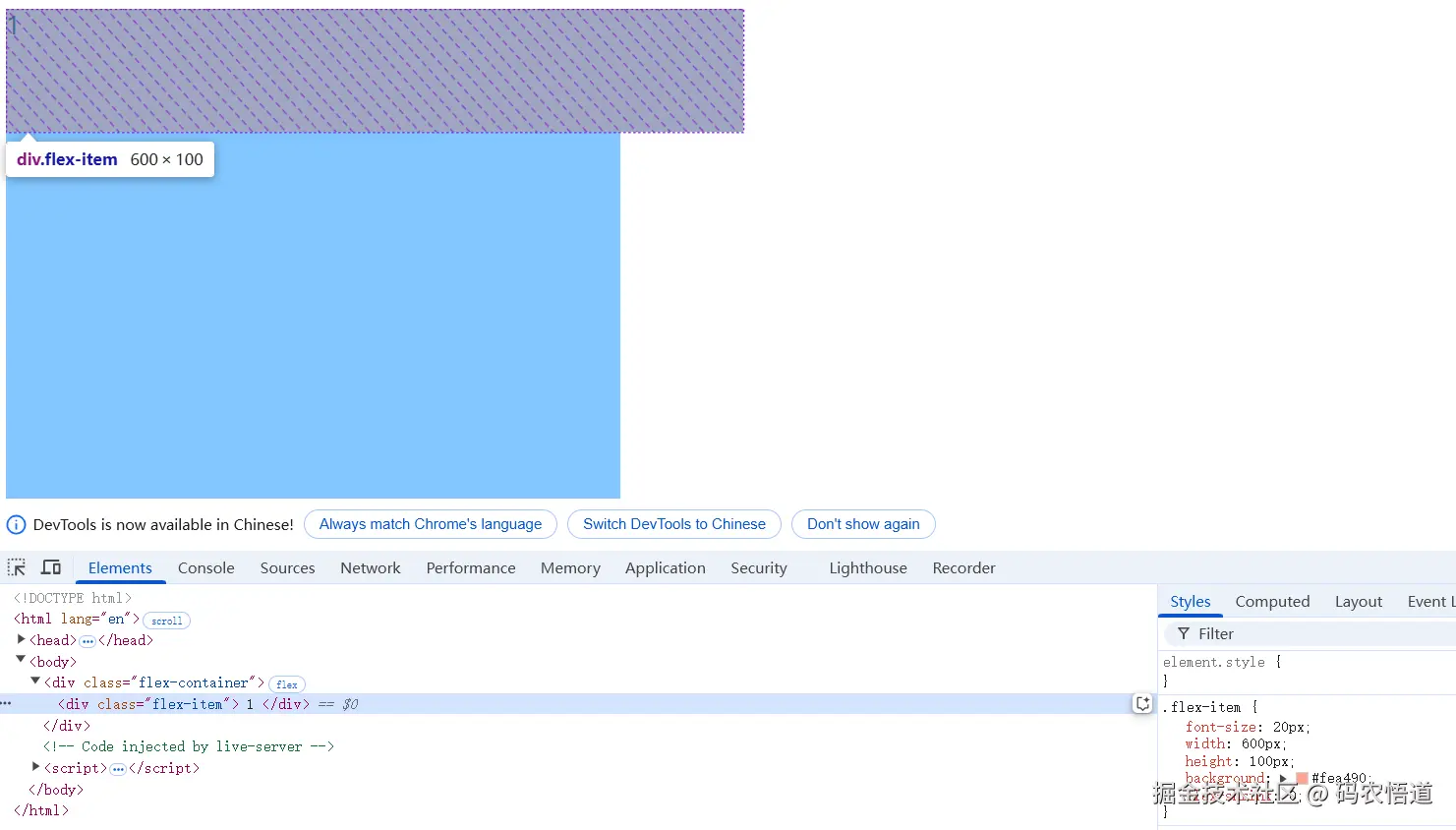Activate the inspect element picker icon
Image resolution: width=1456 pixels, height=830 pixels.
tap(17, 567)
